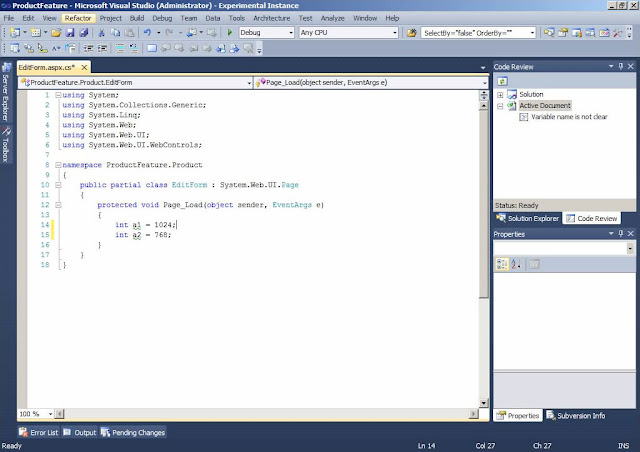Open the Debug configuration dropdown

tap(291, 33)
